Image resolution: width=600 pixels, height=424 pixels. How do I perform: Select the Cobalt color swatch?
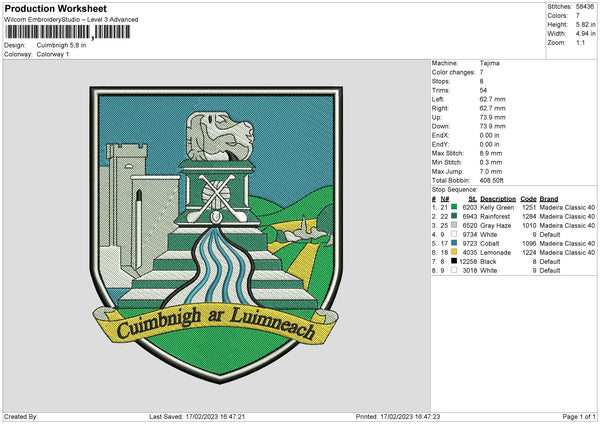coord(454,243)
